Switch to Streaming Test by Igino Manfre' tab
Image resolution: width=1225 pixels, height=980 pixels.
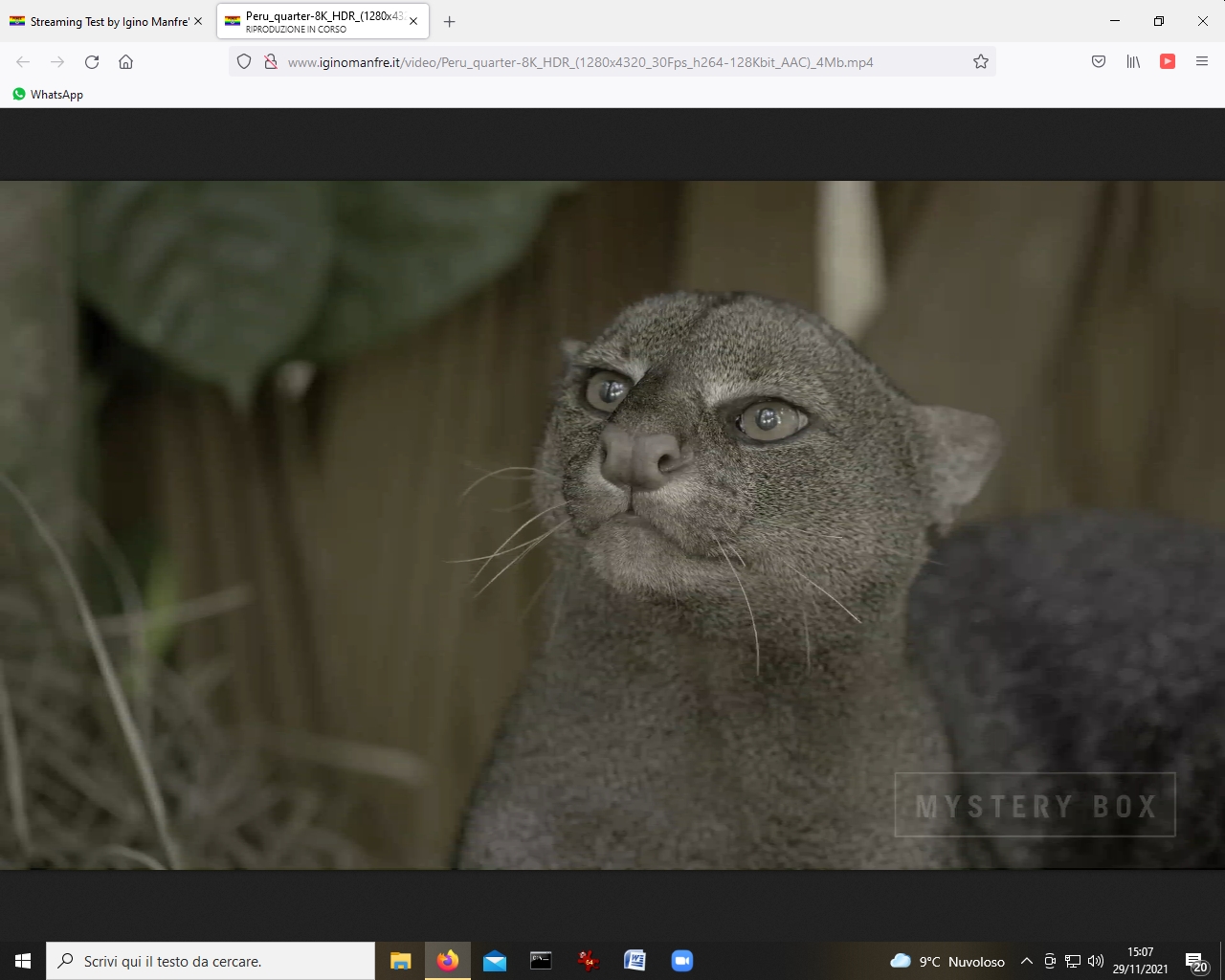pyautogui.click(x=106, y=21)
